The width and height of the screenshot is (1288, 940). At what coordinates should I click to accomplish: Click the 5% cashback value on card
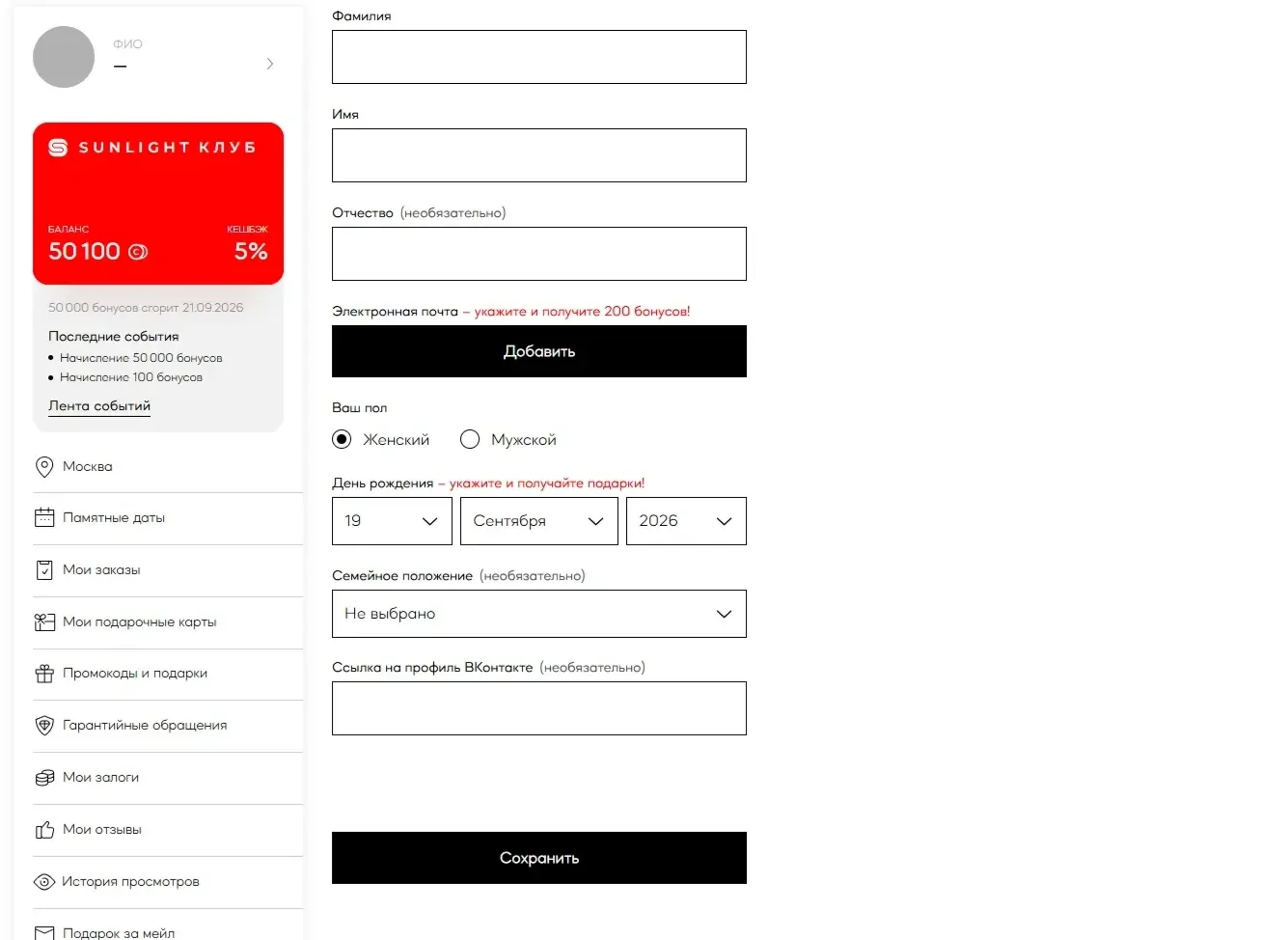coord(251,252)
